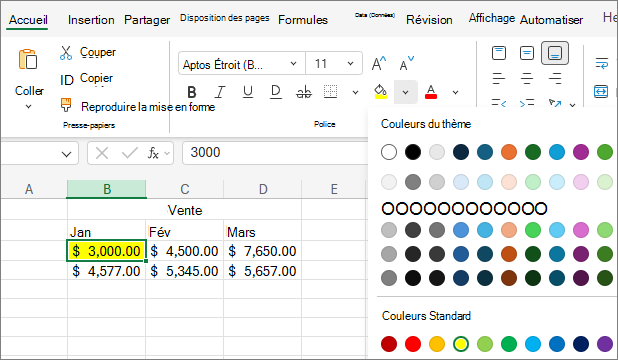
Task: Pick the purple standard color swatch
Action: [605, 344]
